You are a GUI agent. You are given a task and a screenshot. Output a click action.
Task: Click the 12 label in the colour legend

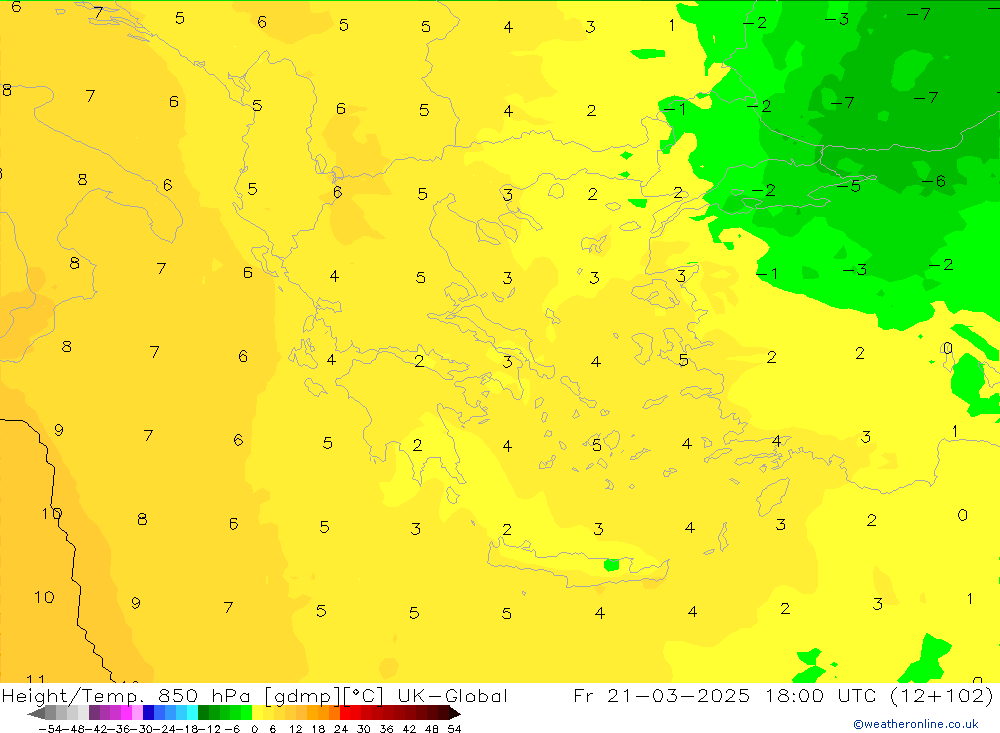click(295, 729)
